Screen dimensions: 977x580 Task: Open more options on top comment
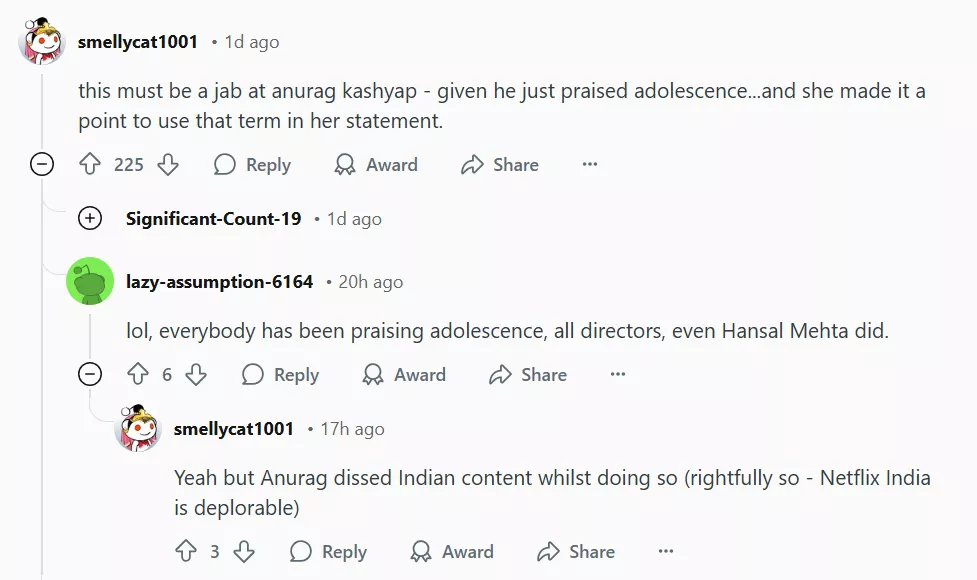pyautogui.click(x=590, y=165)
